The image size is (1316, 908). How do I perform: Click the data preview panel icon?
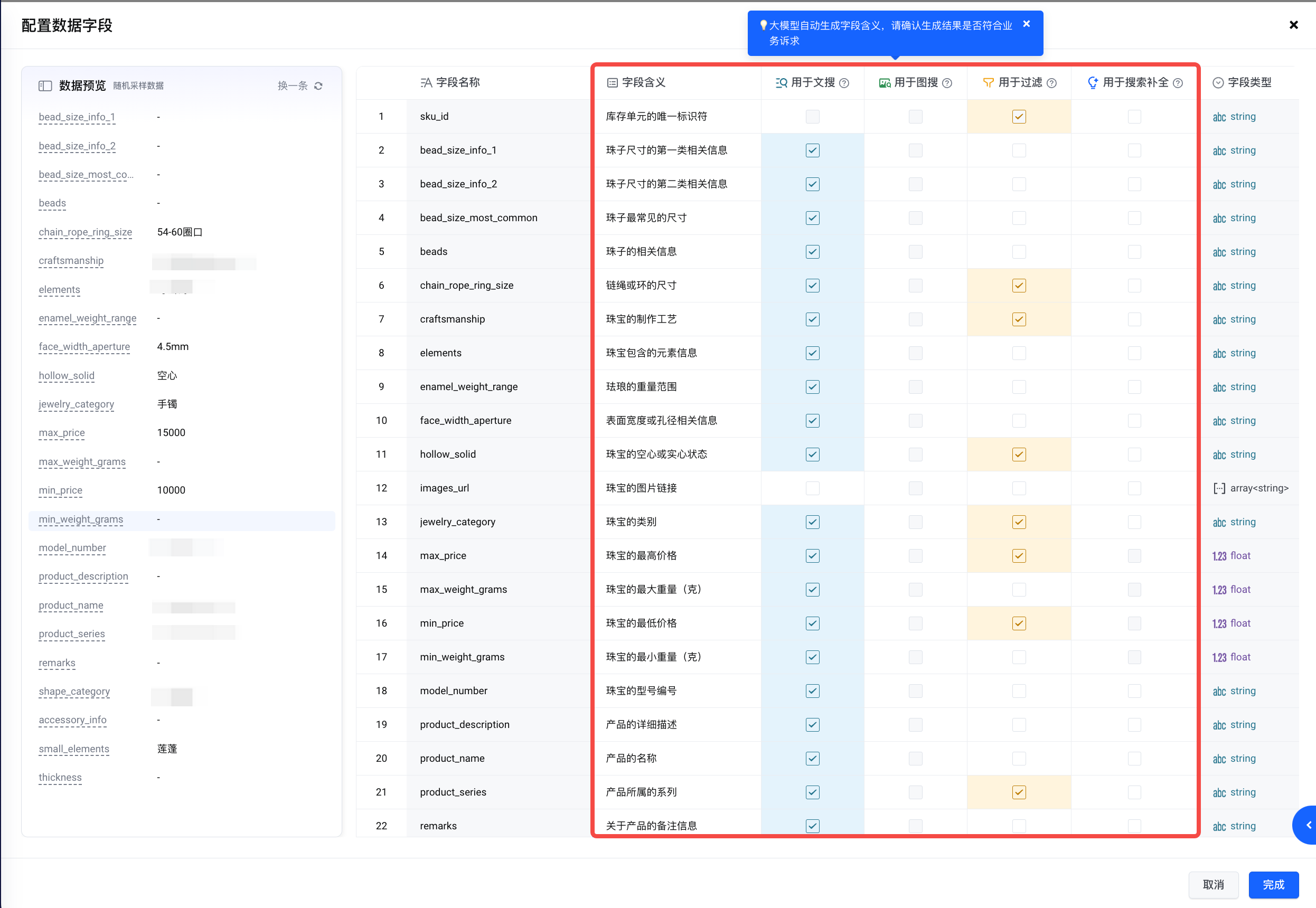pyautogui.click(x=45, y=86)
